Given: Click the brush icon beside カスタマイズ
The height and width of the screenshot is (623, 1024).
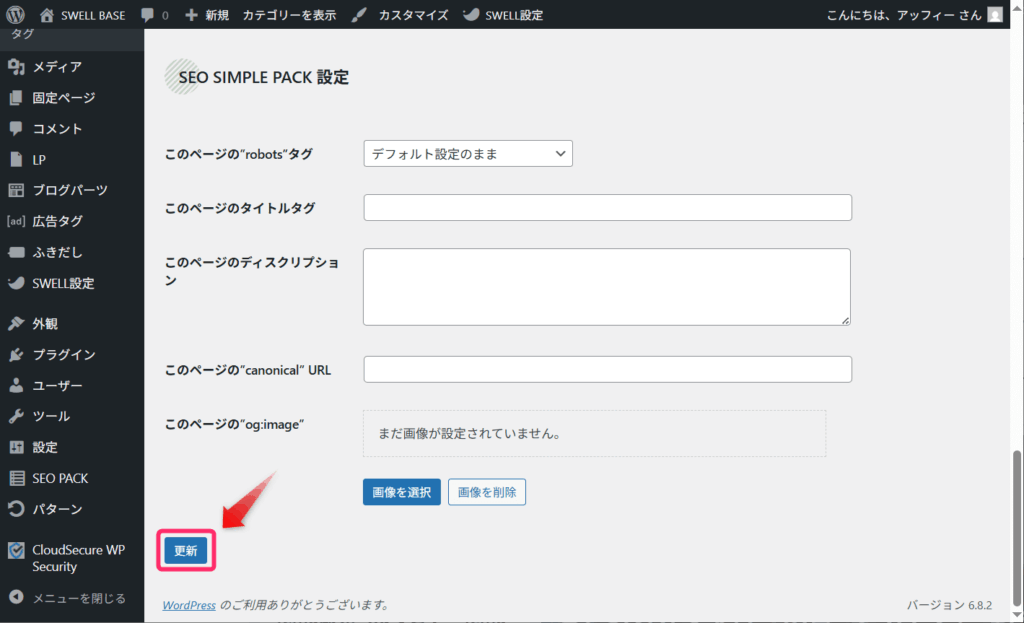Looking at the screenshot, I should tap(359, 14).
